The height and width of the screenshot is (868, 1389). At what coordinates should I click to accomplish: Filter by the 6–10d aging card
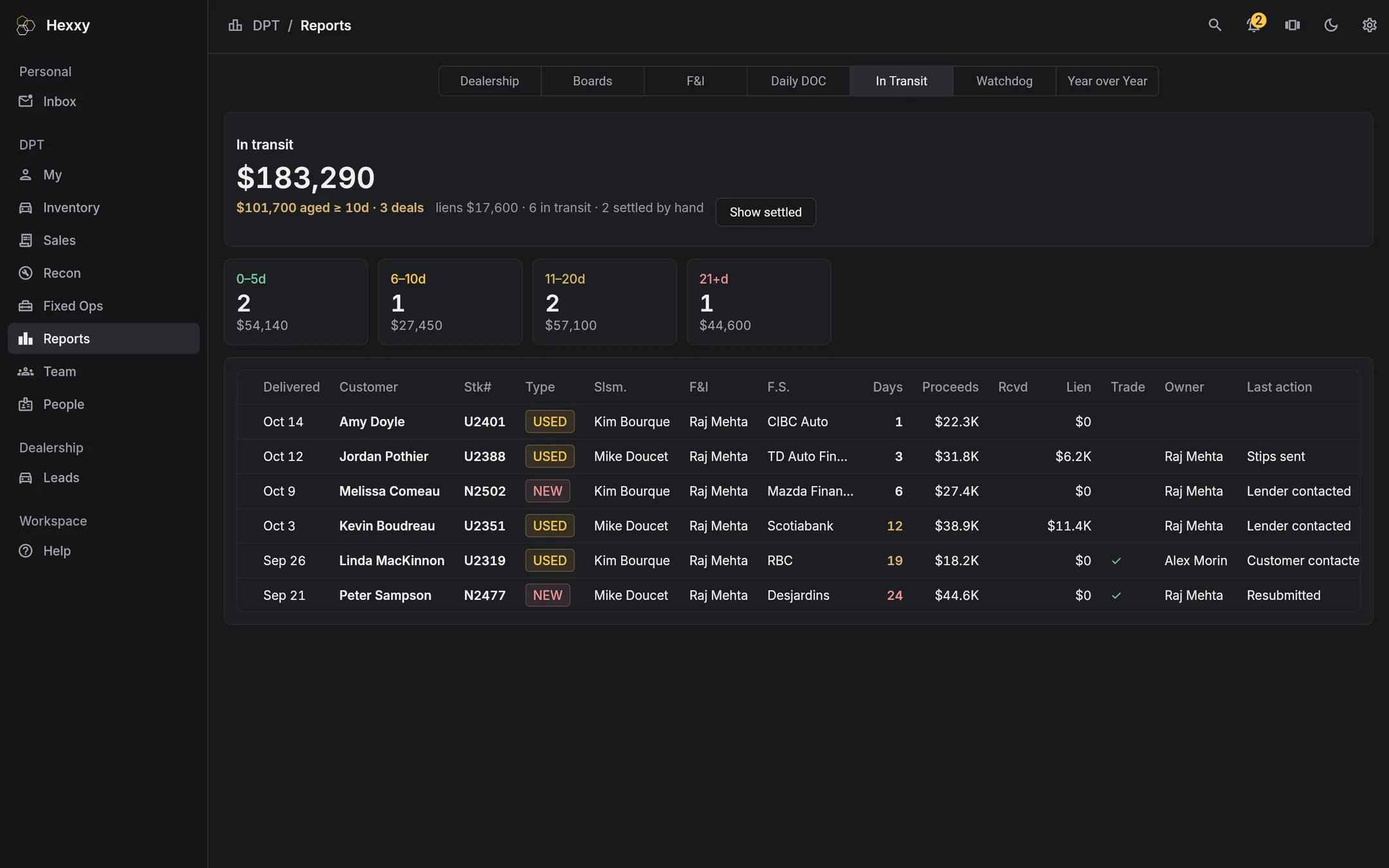pyautogui.click(x=450, y=302)
